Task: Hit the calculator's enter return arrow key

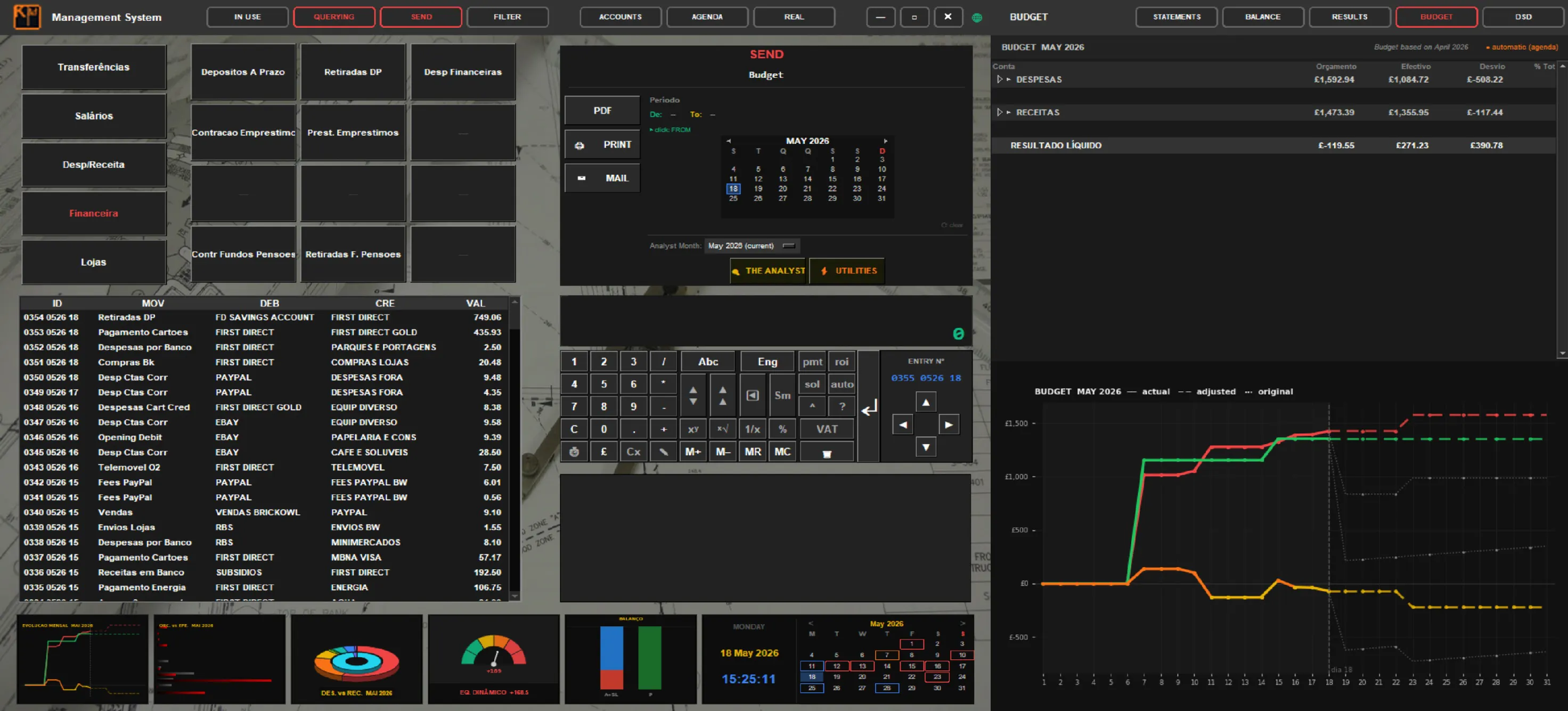Action: (869, 407)
